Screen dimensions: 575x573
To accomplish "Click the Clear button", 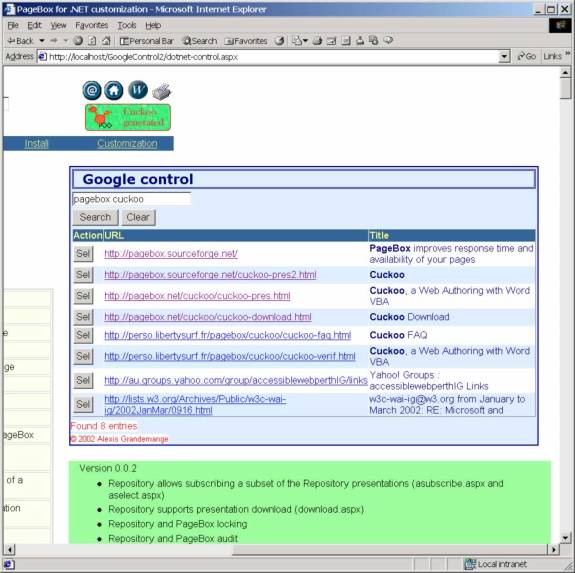I will (138, 217).
